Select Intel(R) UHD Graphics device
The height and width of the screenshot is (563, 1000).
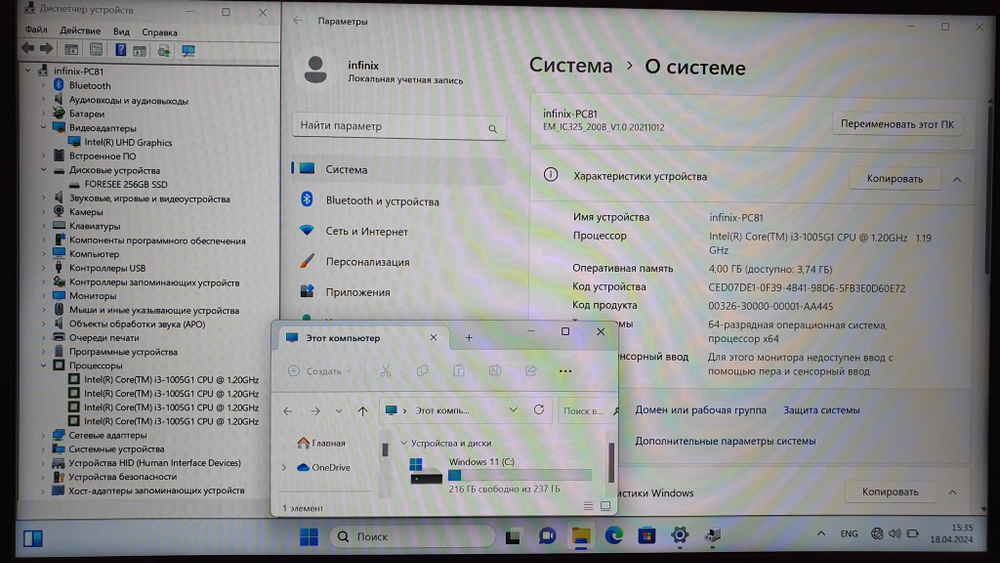[128, 142]
